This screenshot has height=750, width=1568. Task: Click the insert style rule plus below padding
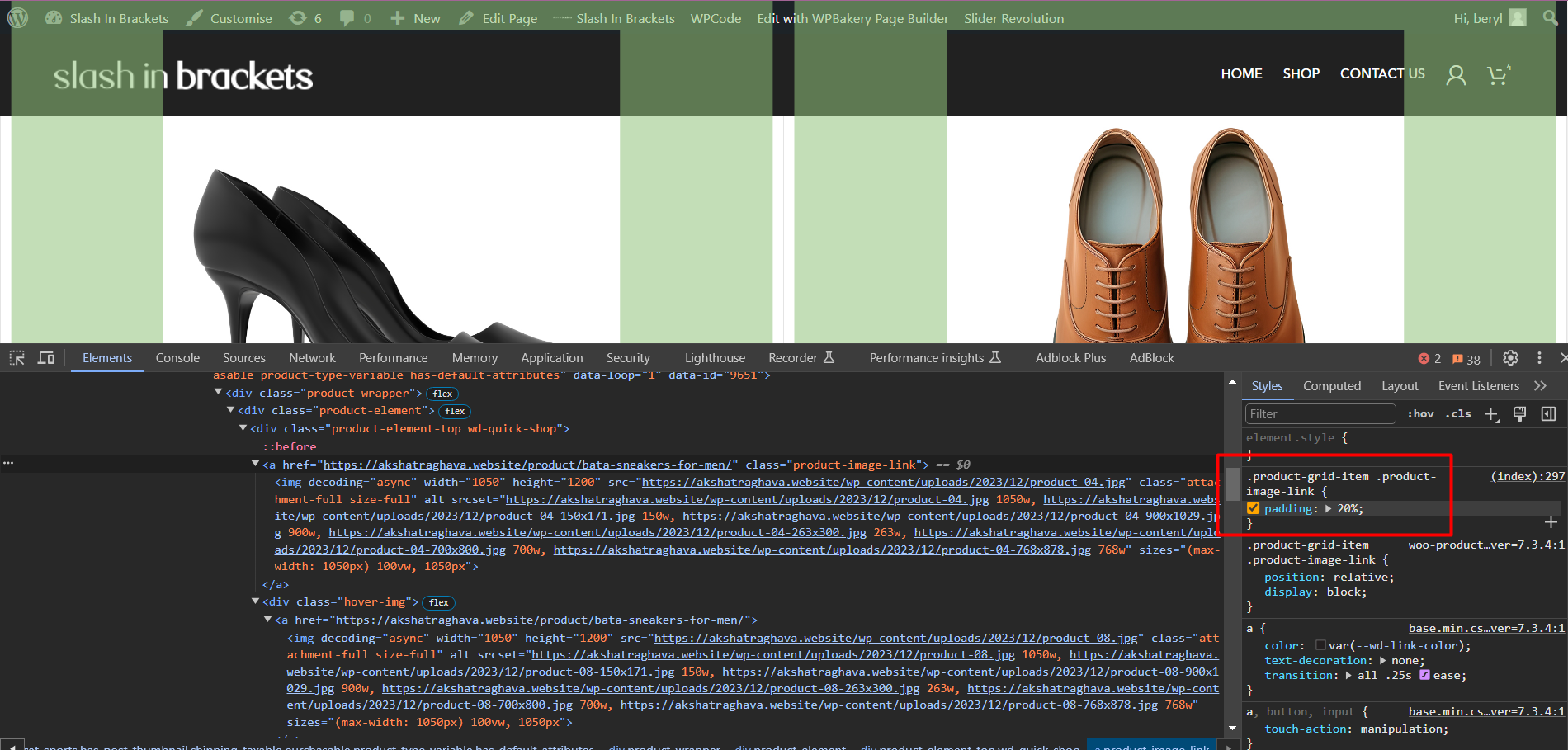pyautogui.click(x=1551, y=522)
